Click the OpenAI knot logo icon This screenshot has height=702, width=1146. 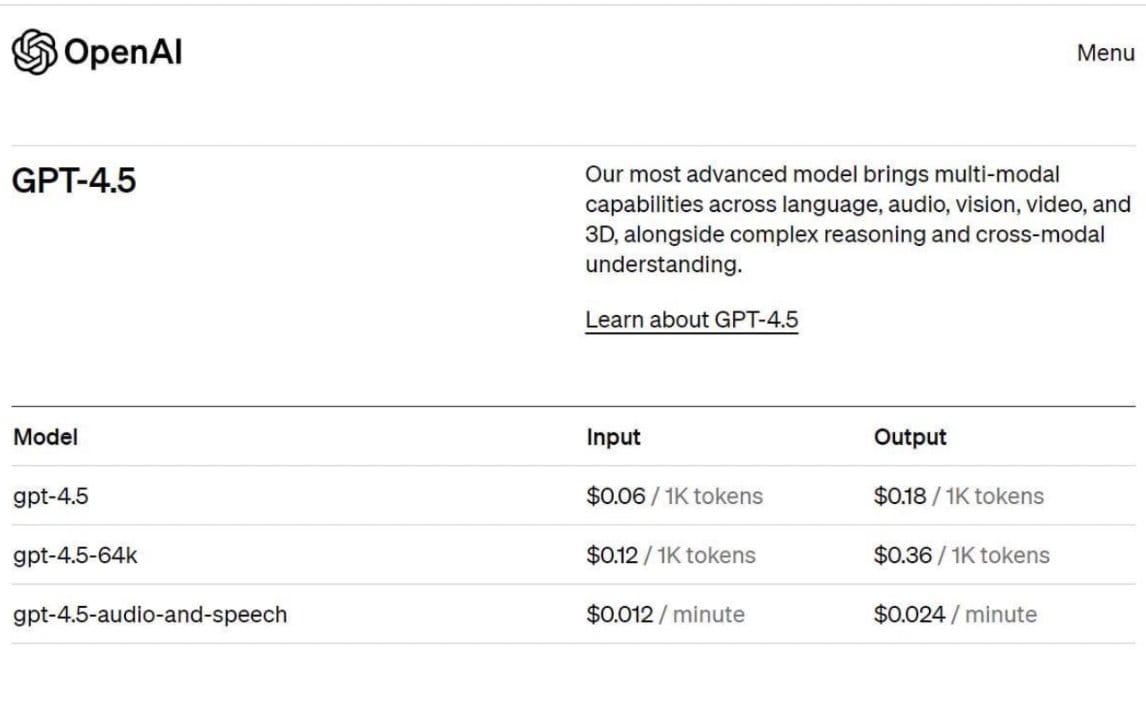click(34, 52)
